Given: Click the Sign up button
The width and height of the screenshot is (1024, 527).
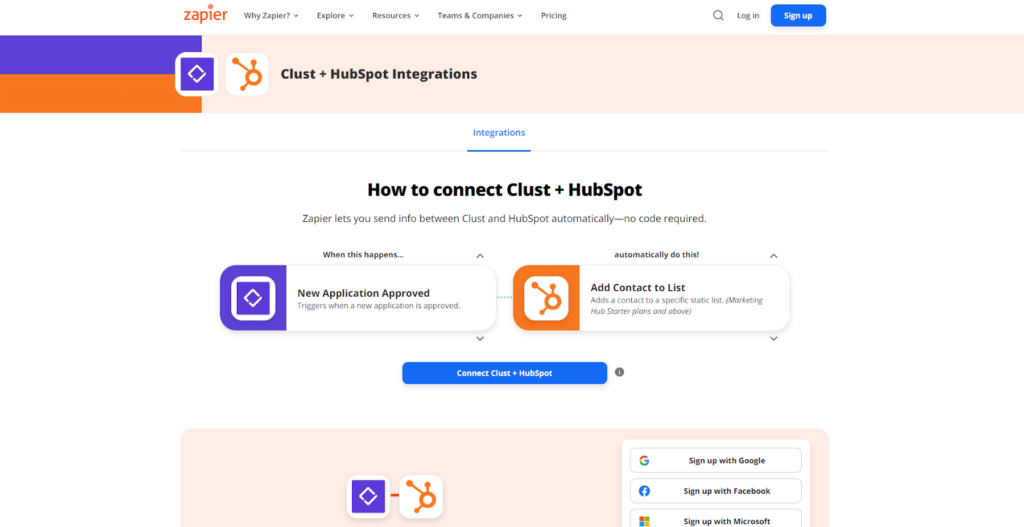Looking at the screenshot, I should (798, 16).
